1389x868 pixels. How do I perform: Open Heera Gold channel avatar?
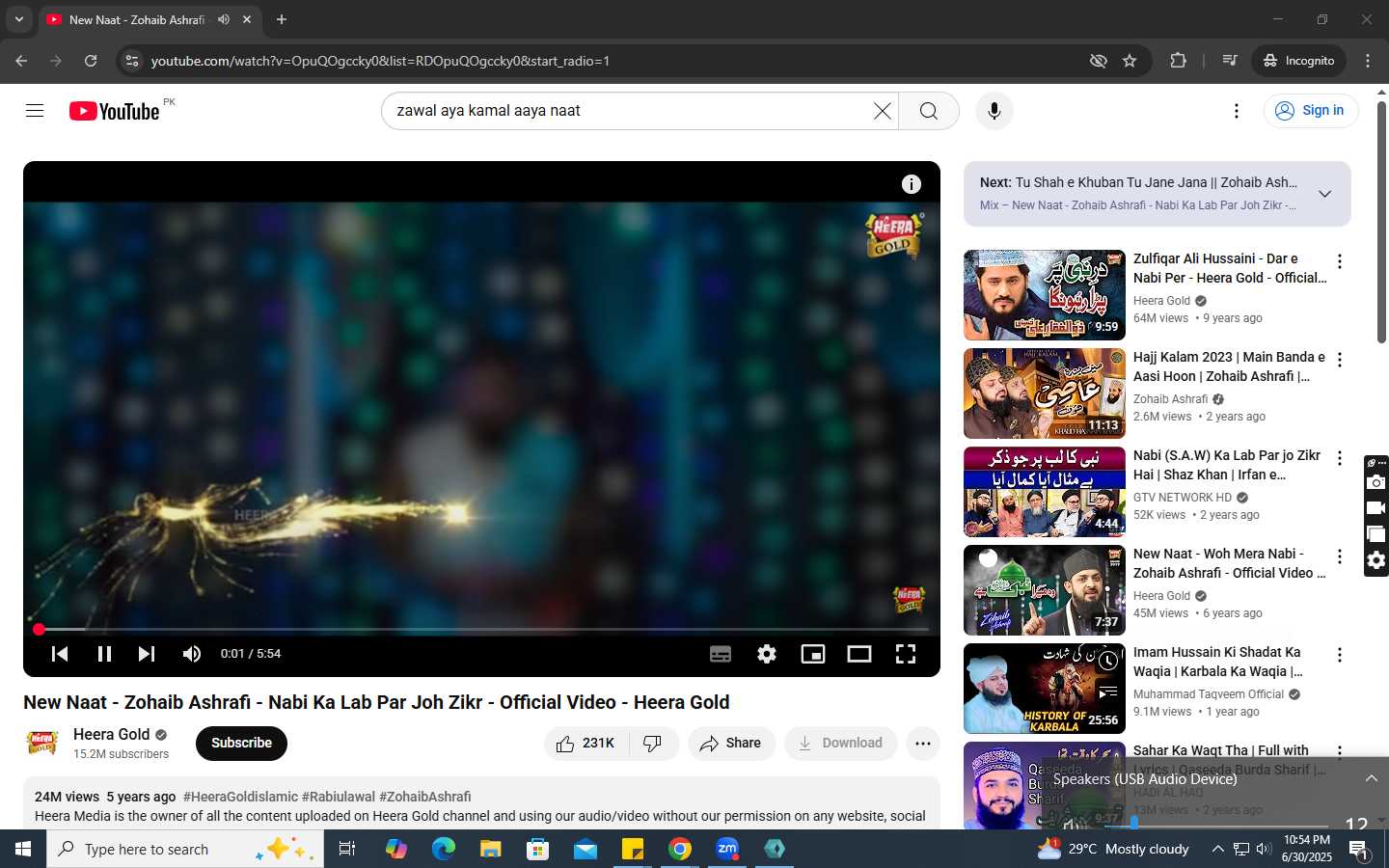(x=41, y=743)
